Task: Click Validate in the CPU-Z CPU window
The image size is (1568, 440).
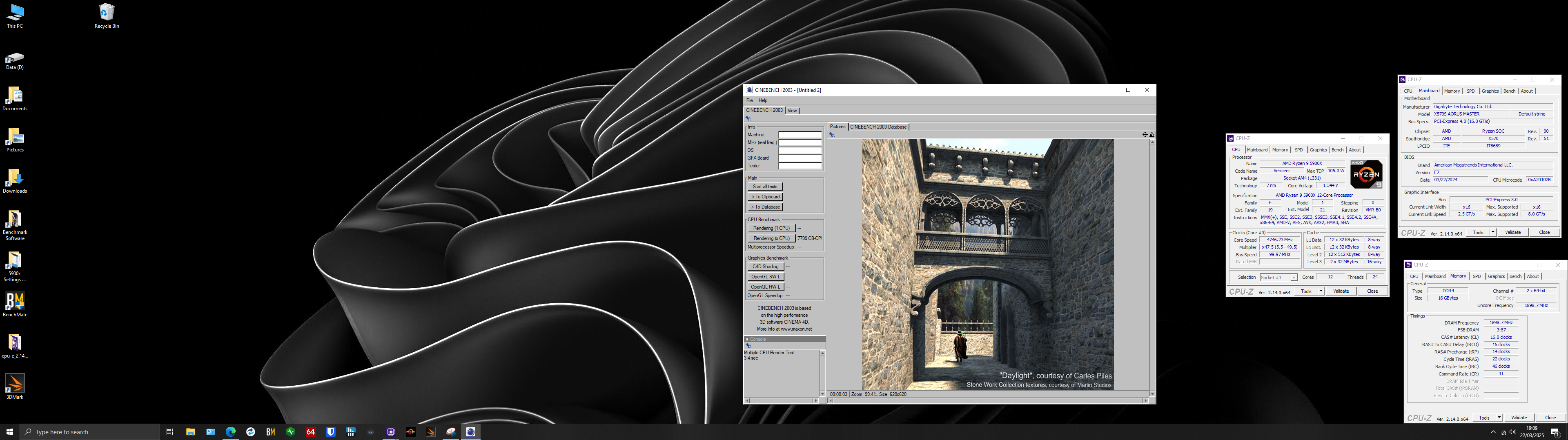Action: pos(1341,291)
